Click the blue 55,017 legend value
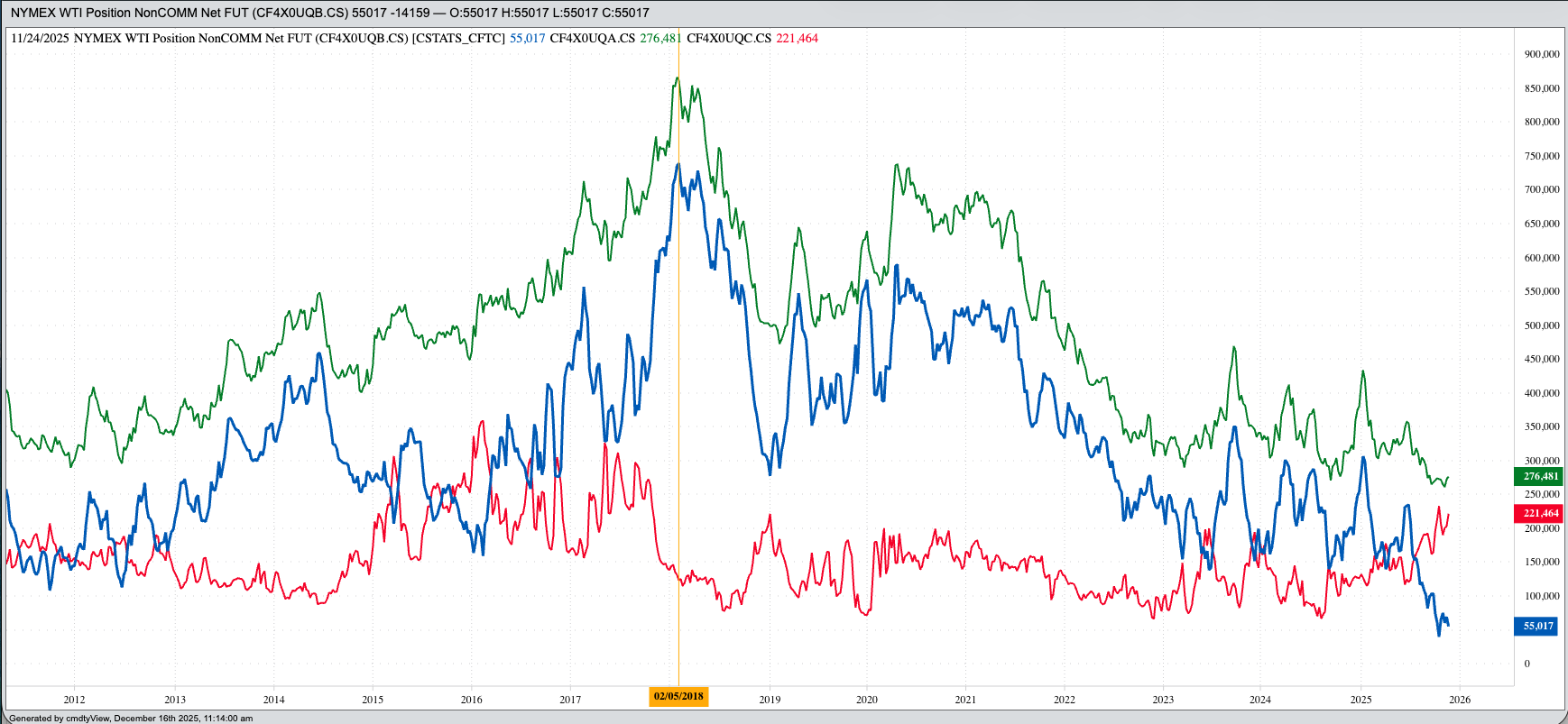Screen dimensions: 1568x724 coord(527,38)
